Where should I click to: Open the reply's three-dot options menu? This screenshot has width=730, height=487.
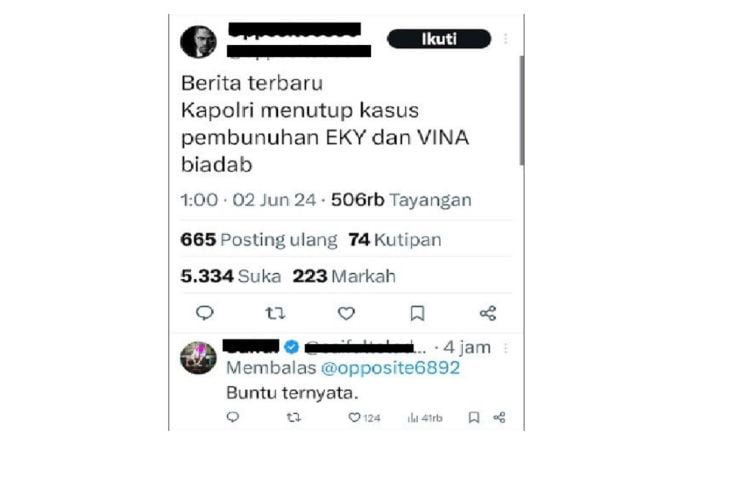(x=506, y=348)
